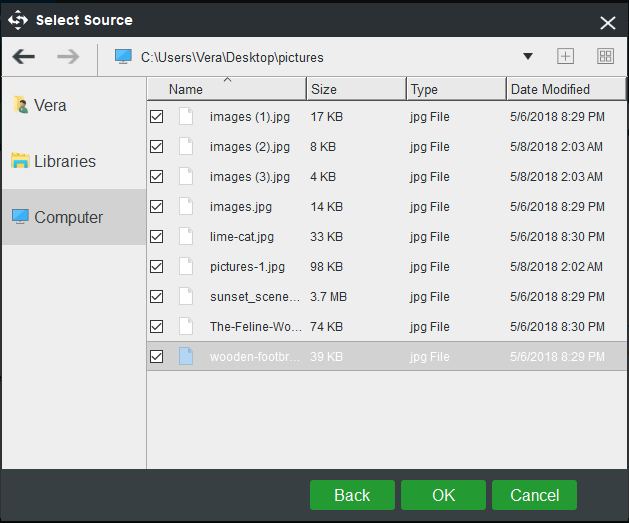The image size is (629, 523).
Task: Click the green Back button
Action: coord(352,495)
